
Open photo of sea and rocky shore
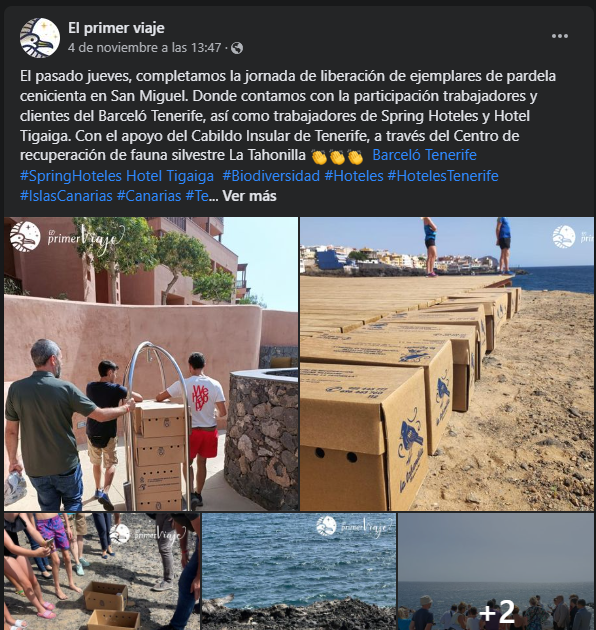tap(299, 571)
